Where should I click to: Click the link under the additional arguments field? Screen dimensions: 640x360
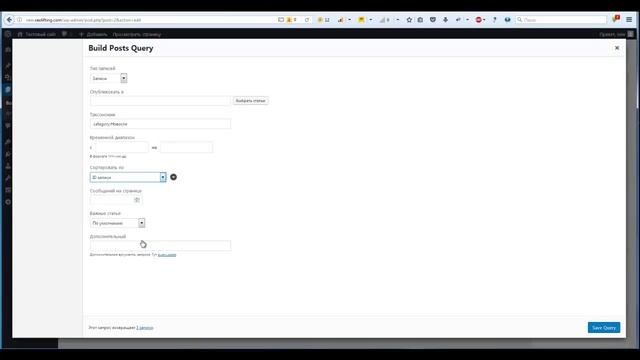coord(167,255)
